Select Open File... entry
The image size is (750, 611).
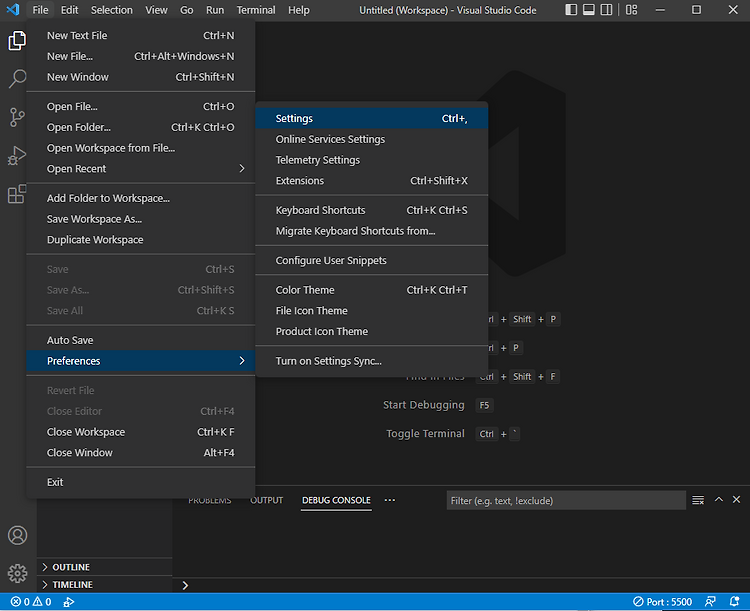tap(141, 106)
